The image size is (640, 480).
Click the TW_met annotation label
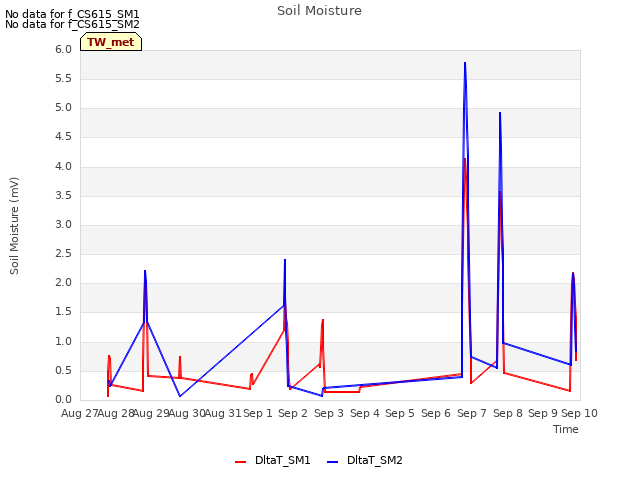pyautogui.click(x=111, y=42)
